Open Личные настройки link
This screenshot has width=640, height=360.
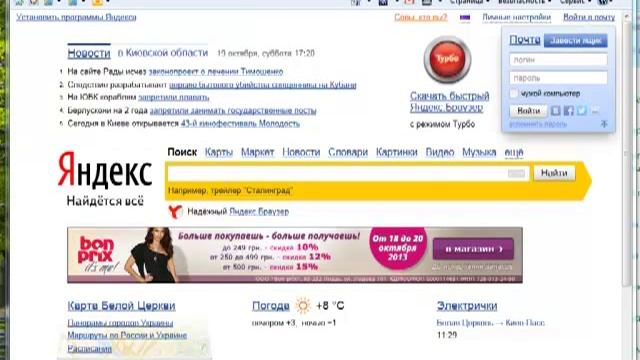516,17
